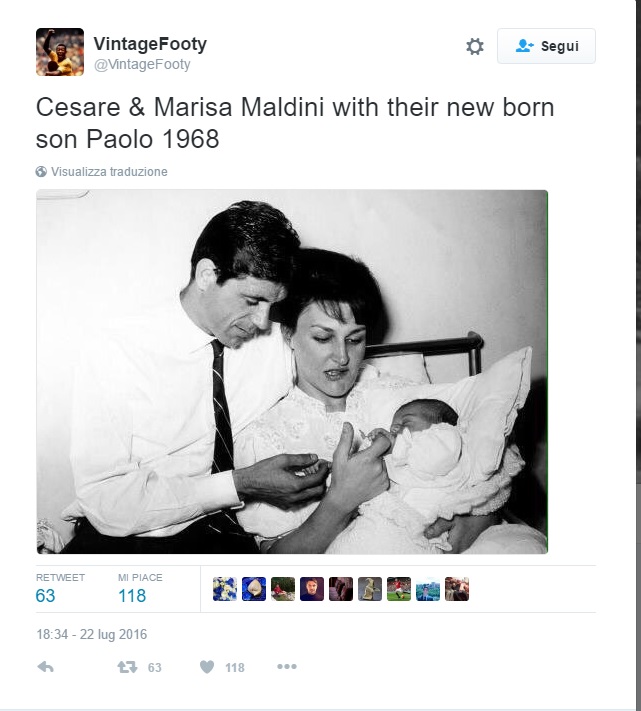641x711 pixels.
Task: Open the gear settings dropdown
Action: pyautogui.click(x=475, y=46)
